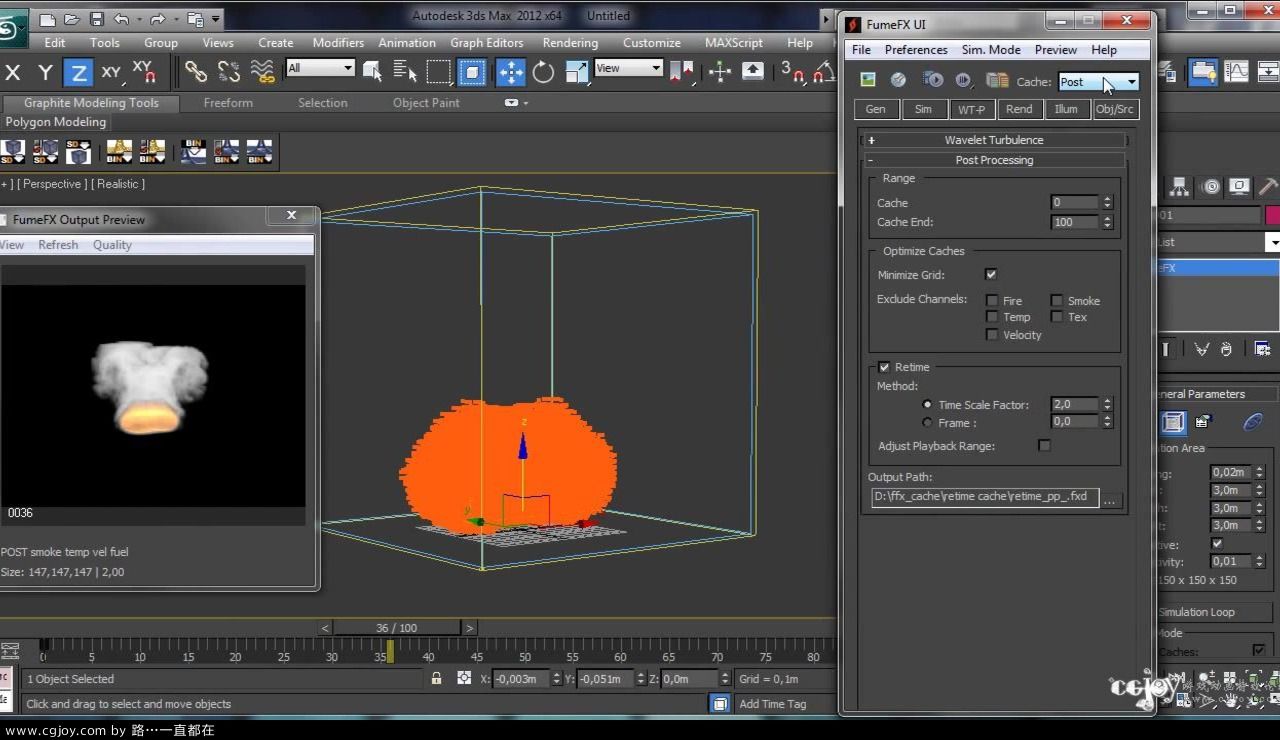Open FumeFX output preview window icon

pos(868,81)
